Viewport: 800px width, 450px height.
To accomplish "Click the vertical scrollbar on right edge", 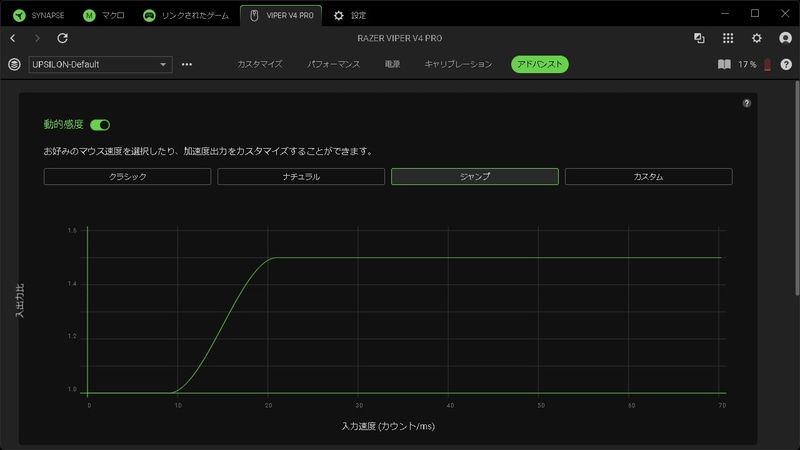I will point(797,188).
